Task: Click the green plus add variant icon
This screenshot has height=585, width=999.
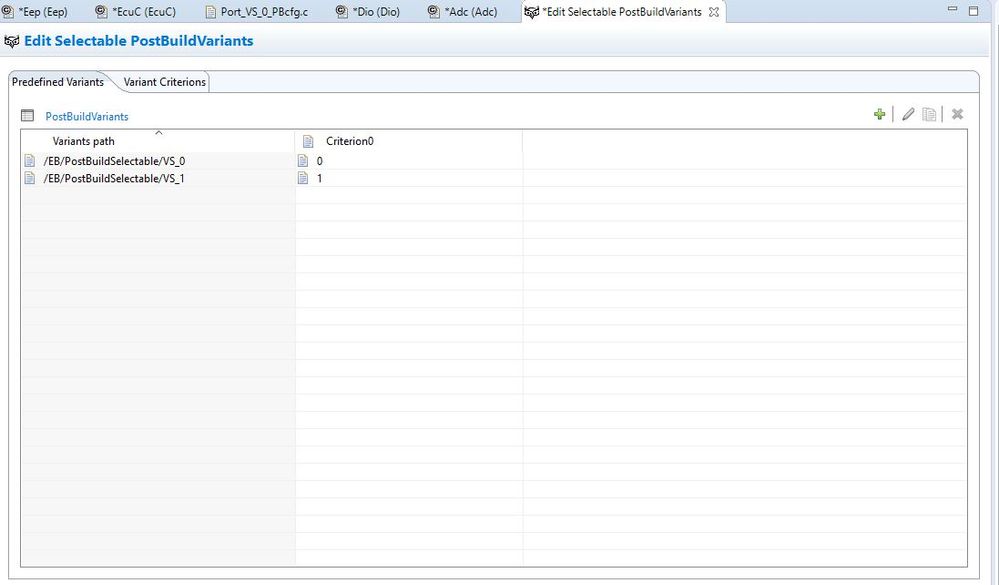Action: pos(879,115)
